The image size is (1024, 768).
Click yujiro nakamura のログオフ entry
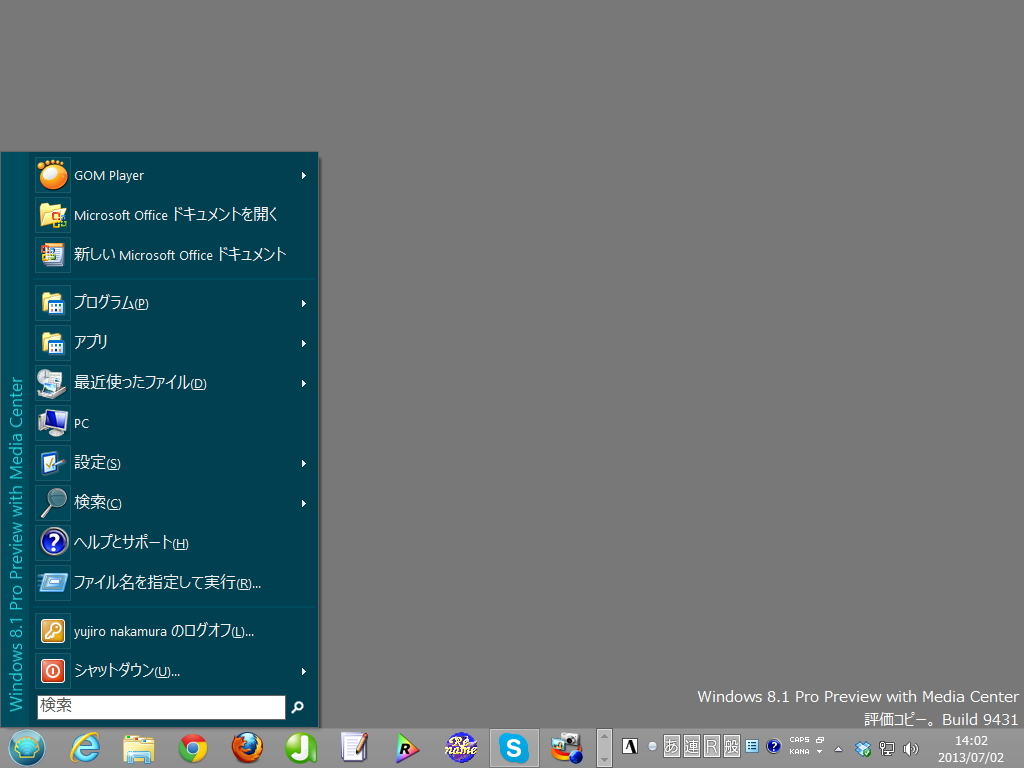160,631
